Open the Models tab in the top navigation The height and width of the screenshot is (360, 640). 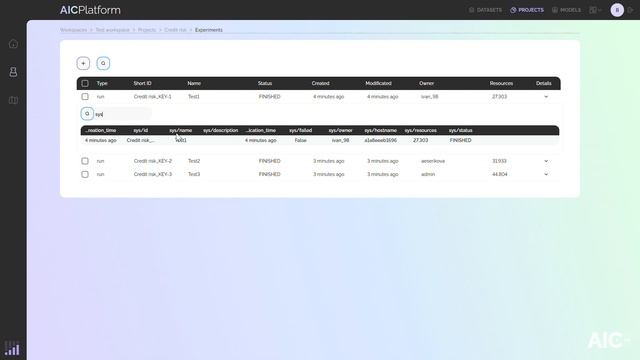[x=566, y=10]
